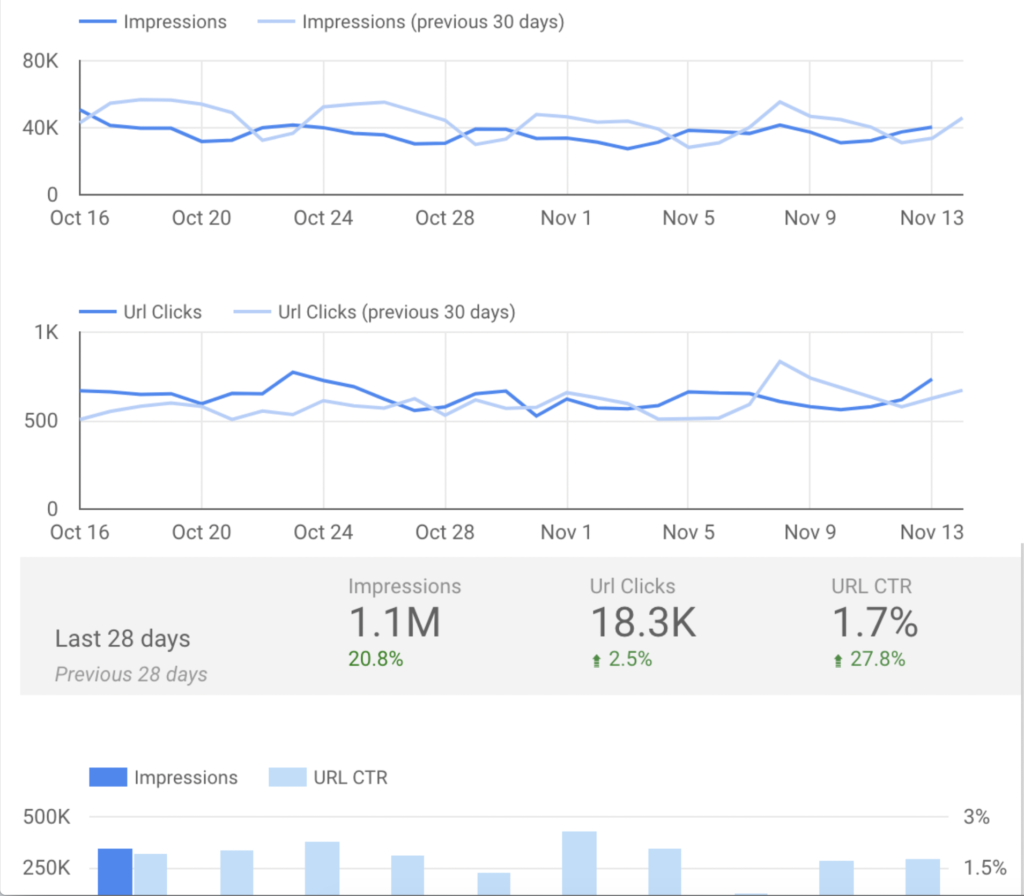Click the 1K axis label of the Url Clicks chart

coord(46,333)
